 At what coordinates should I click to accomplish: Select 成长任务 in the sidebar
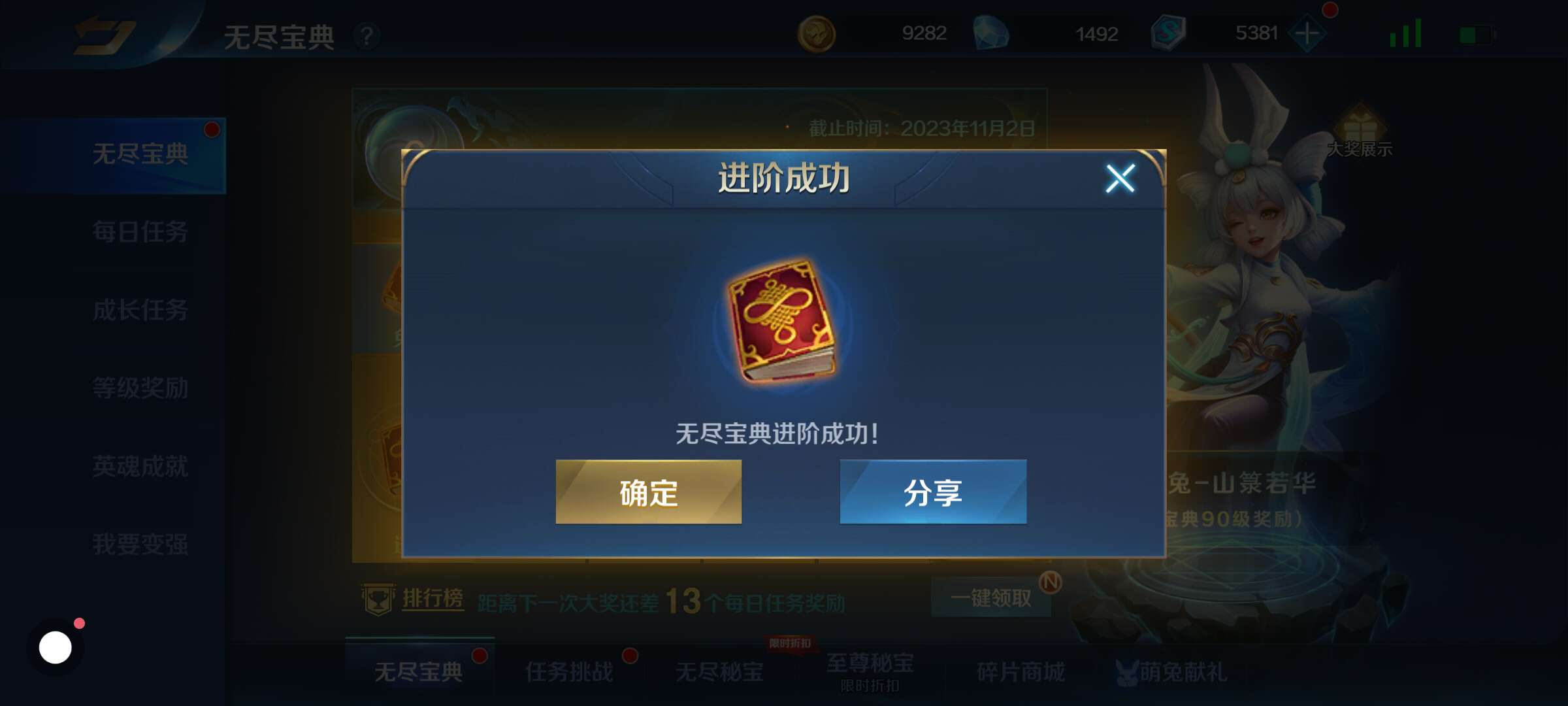[140, 311]
